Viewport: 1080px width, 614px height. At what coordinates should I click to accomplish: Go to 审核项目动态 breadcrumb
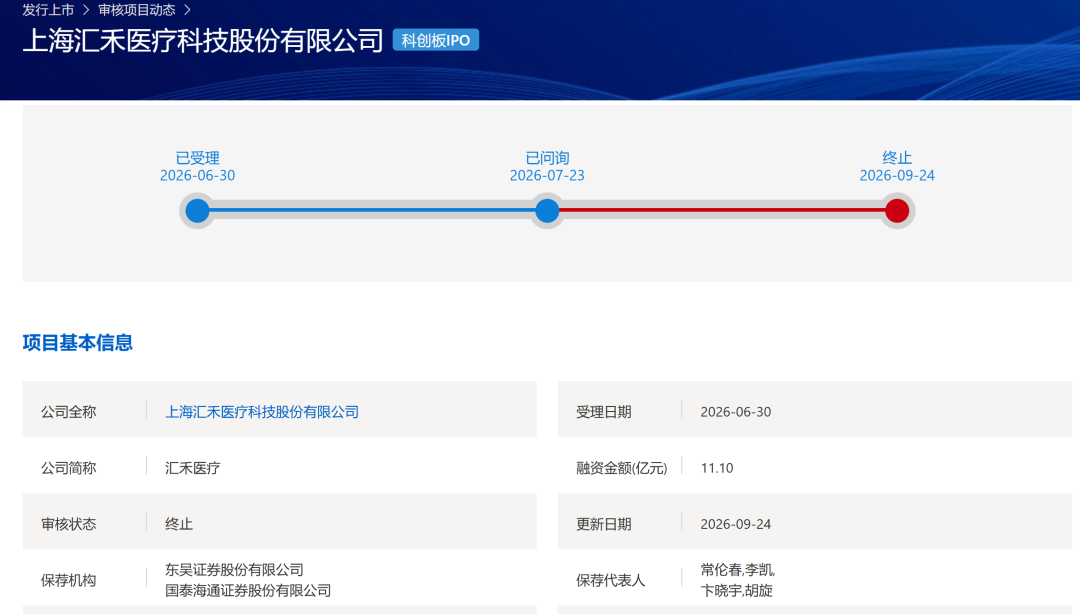pyautogui.click(x=136, y=10)
